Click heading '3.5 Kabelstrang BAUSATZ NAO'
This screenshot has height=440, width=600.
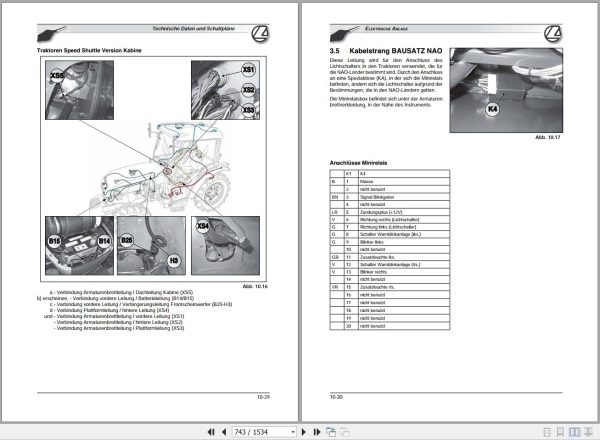pos(386,51)
